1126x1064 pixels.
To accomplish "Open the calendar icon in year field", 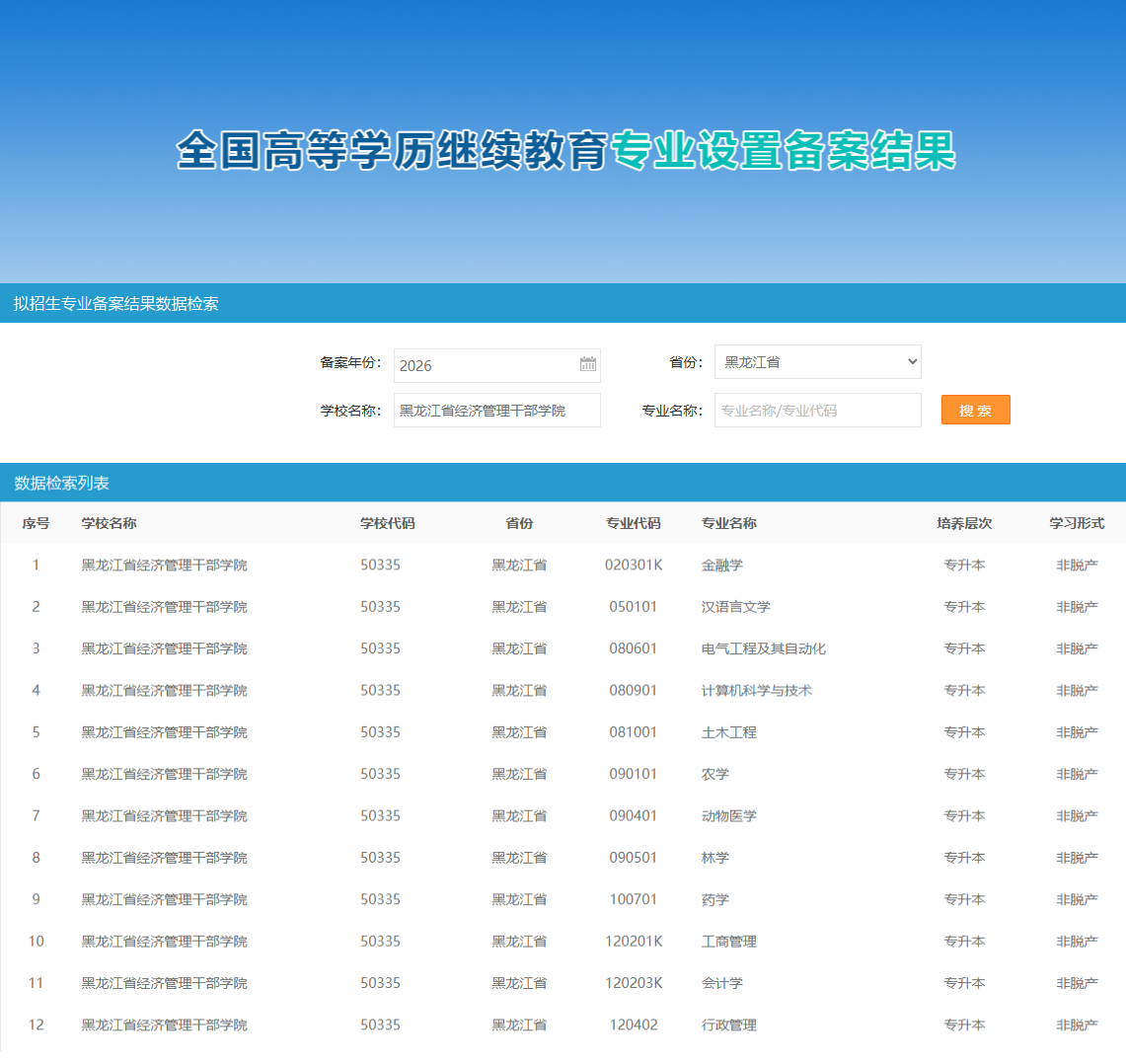I will [587, 364].
